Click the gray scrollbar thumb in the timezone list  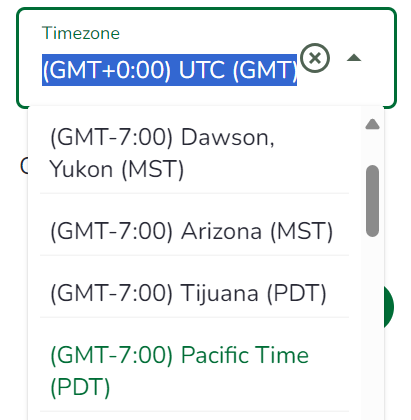click(x=372, y=201)
